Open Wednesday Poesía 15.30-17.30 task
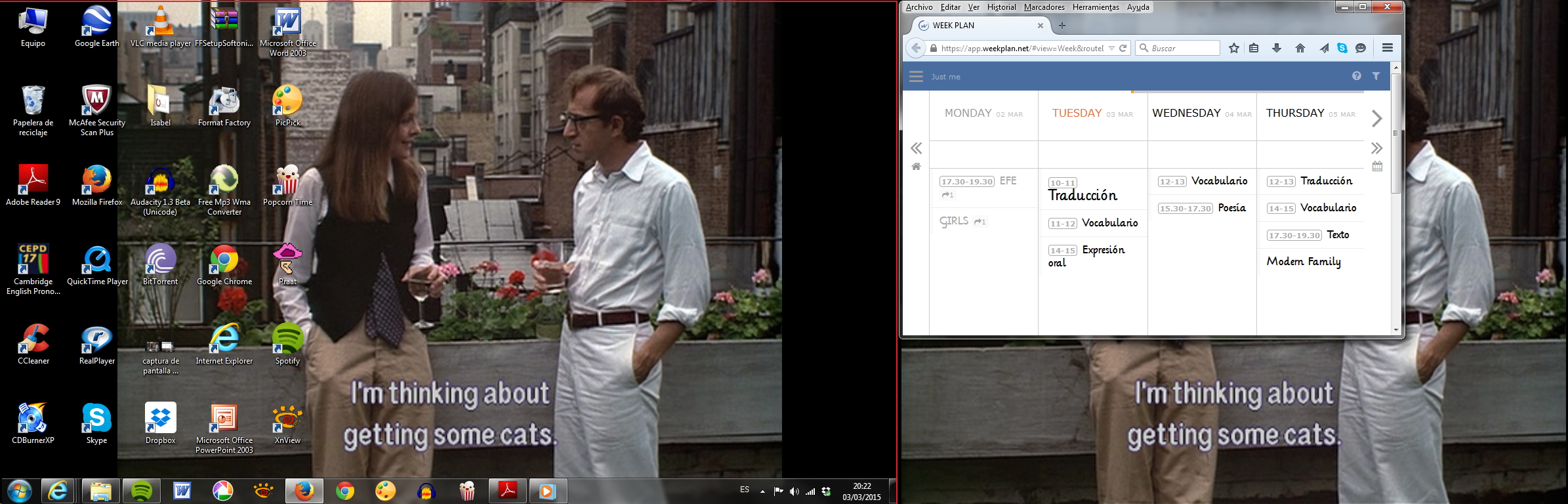1568x504 pixels. 1202,208
